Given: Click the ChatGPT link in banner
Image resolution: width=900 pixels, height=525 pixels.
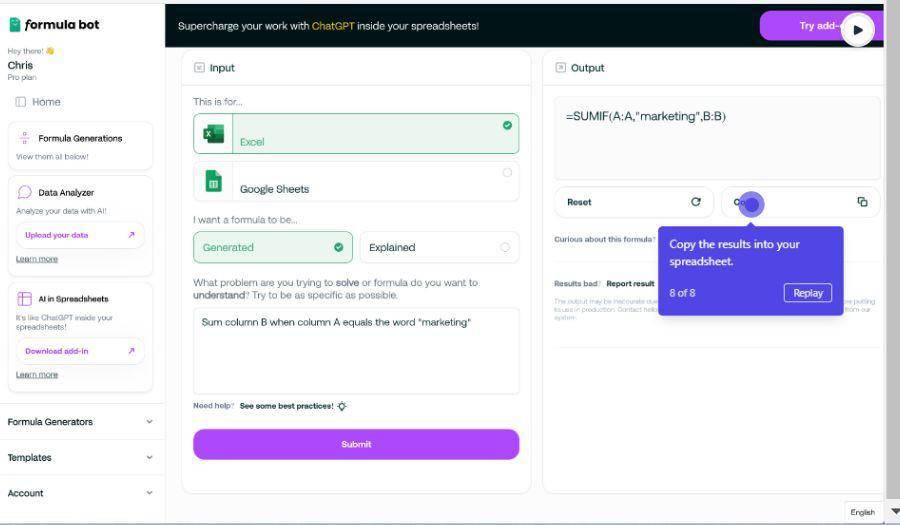Looking at the screenshot, I should (x=333, y=26).
